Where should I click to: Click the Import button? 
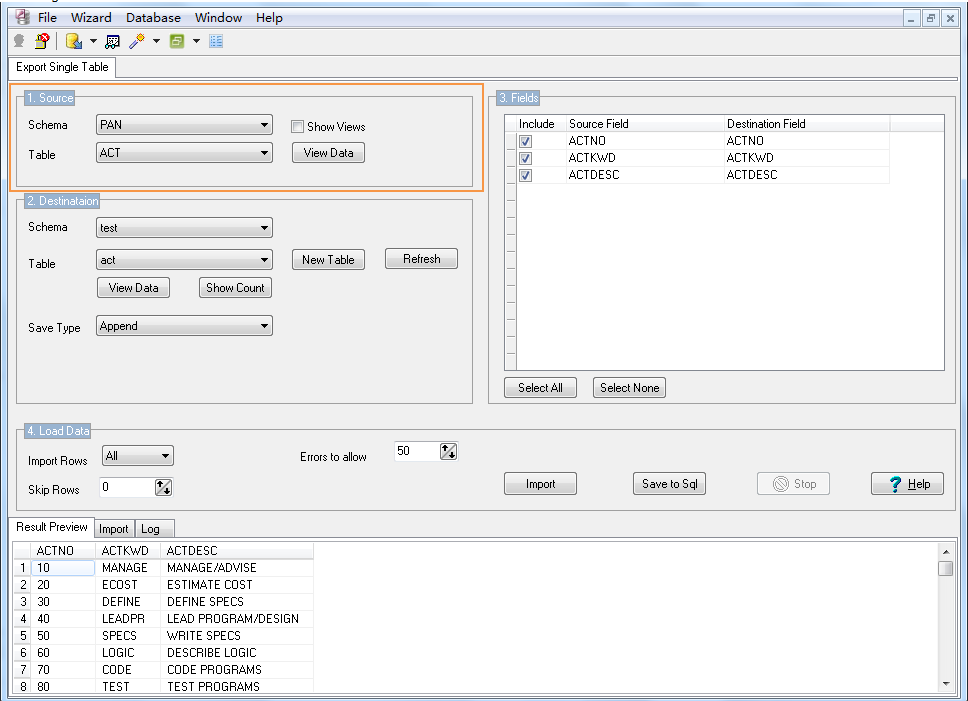pos(540,484)
